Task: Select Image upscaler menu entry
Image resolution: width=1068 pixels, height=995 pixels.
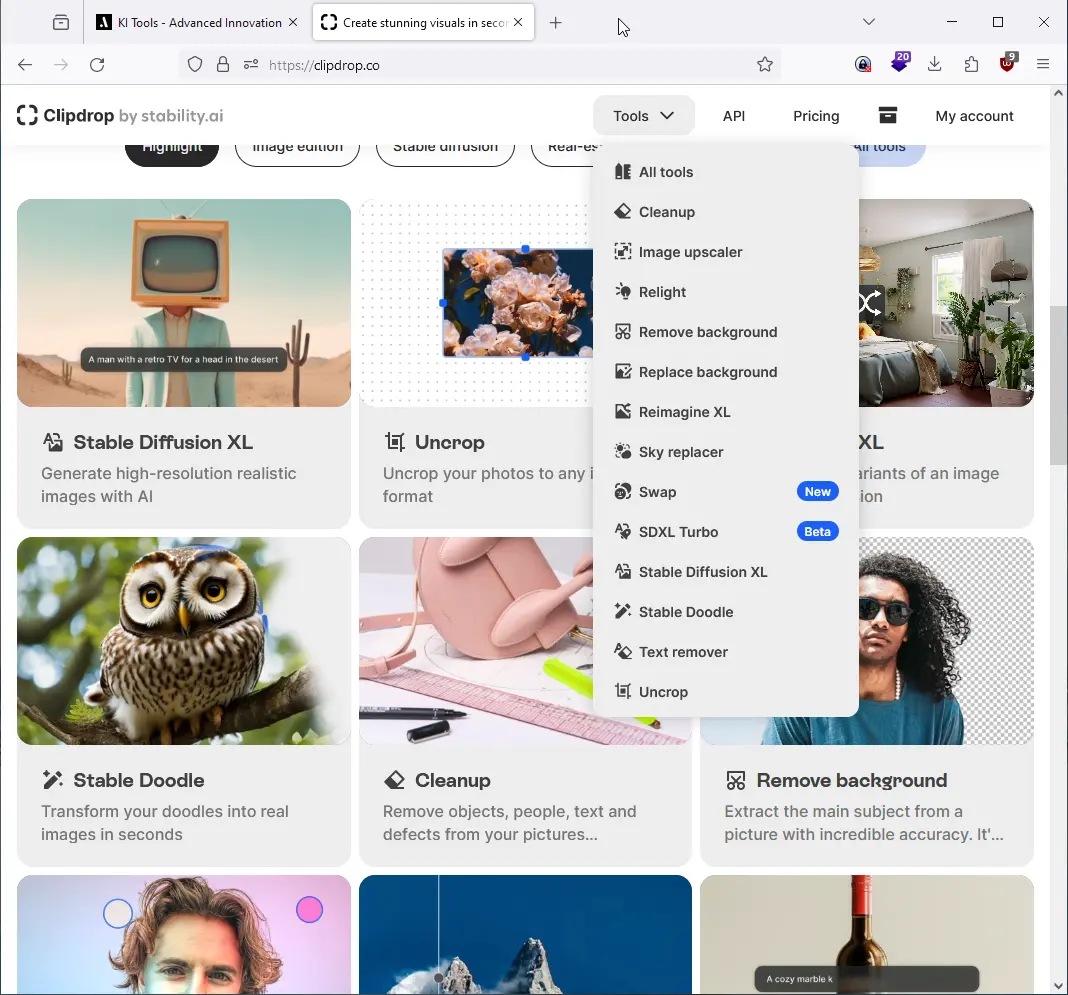Action: pos(725,252)
